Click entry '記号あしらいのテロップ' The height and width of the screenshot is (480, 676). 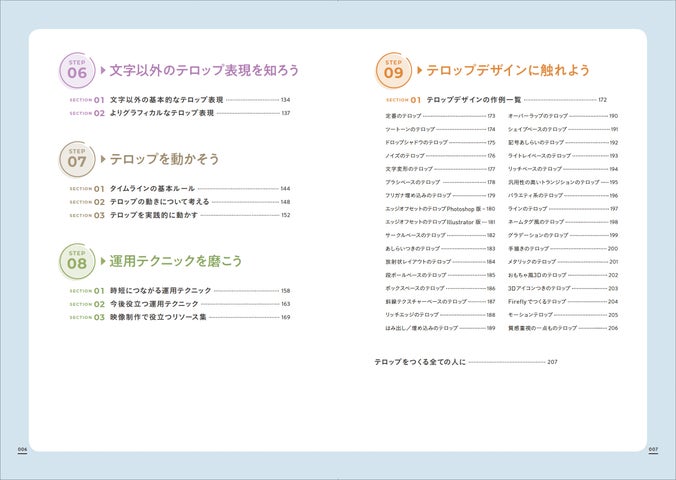(536, 142)
